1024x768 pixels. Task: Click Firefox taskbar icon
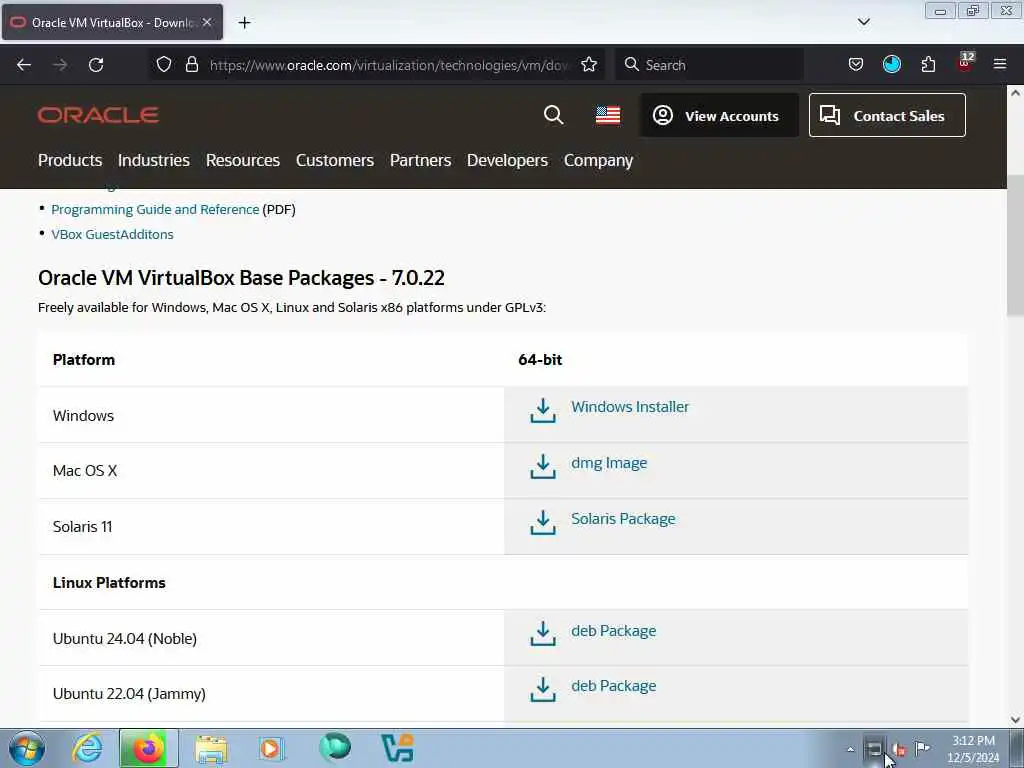click(149, 748)
